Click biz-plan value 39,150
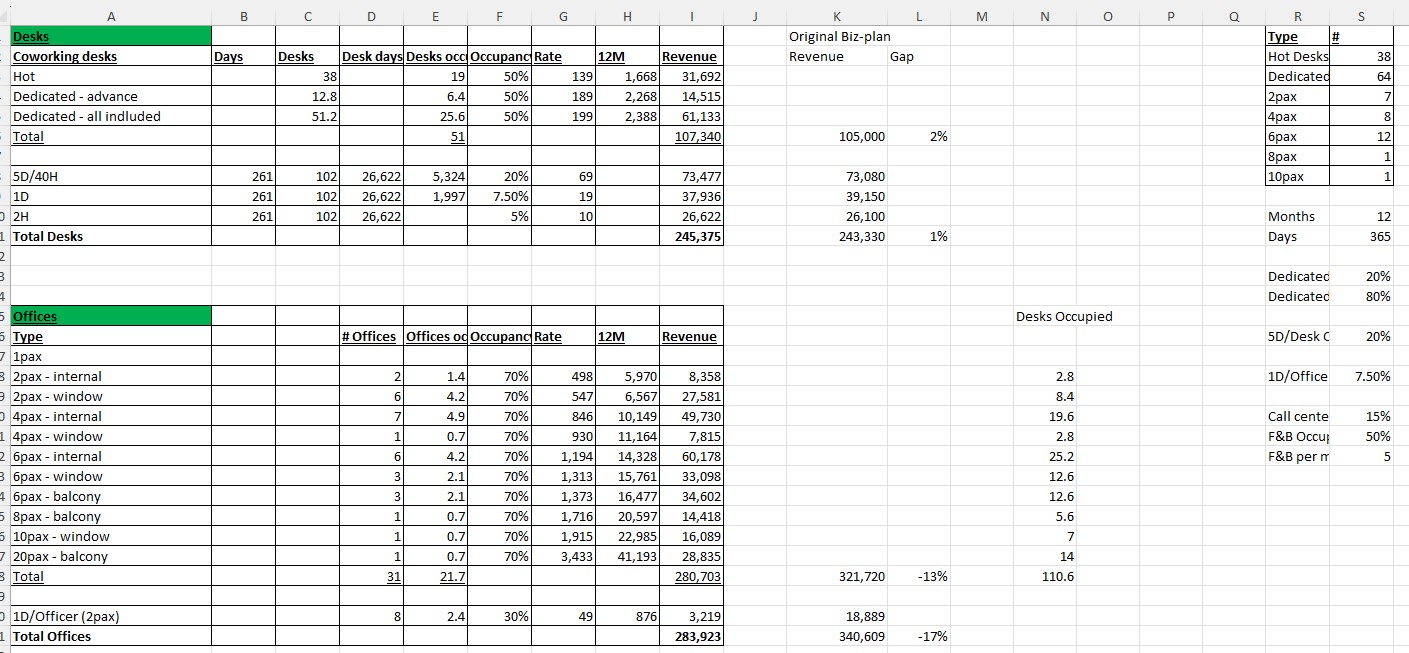This screenshot has height=653, width=1409. [837, 196]
